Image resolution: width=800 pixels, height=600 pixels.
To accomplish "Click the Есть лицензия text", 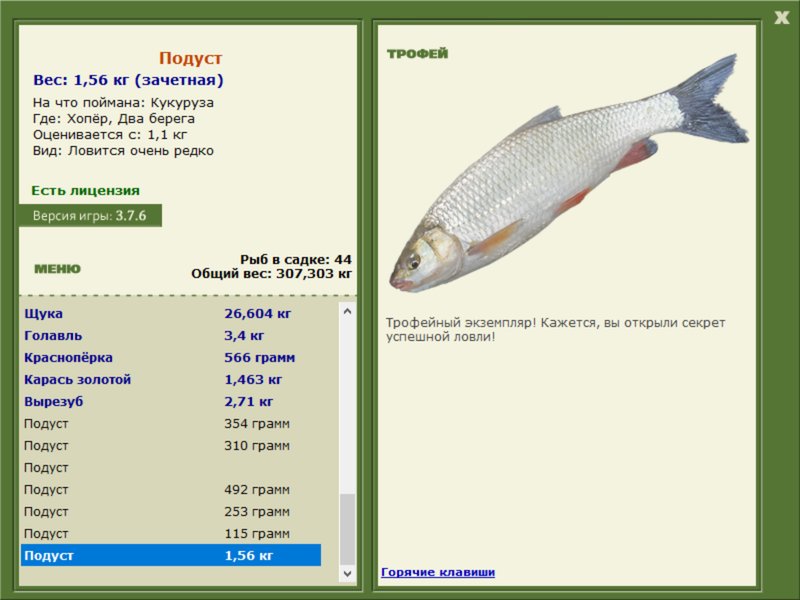I will point(85,190).
